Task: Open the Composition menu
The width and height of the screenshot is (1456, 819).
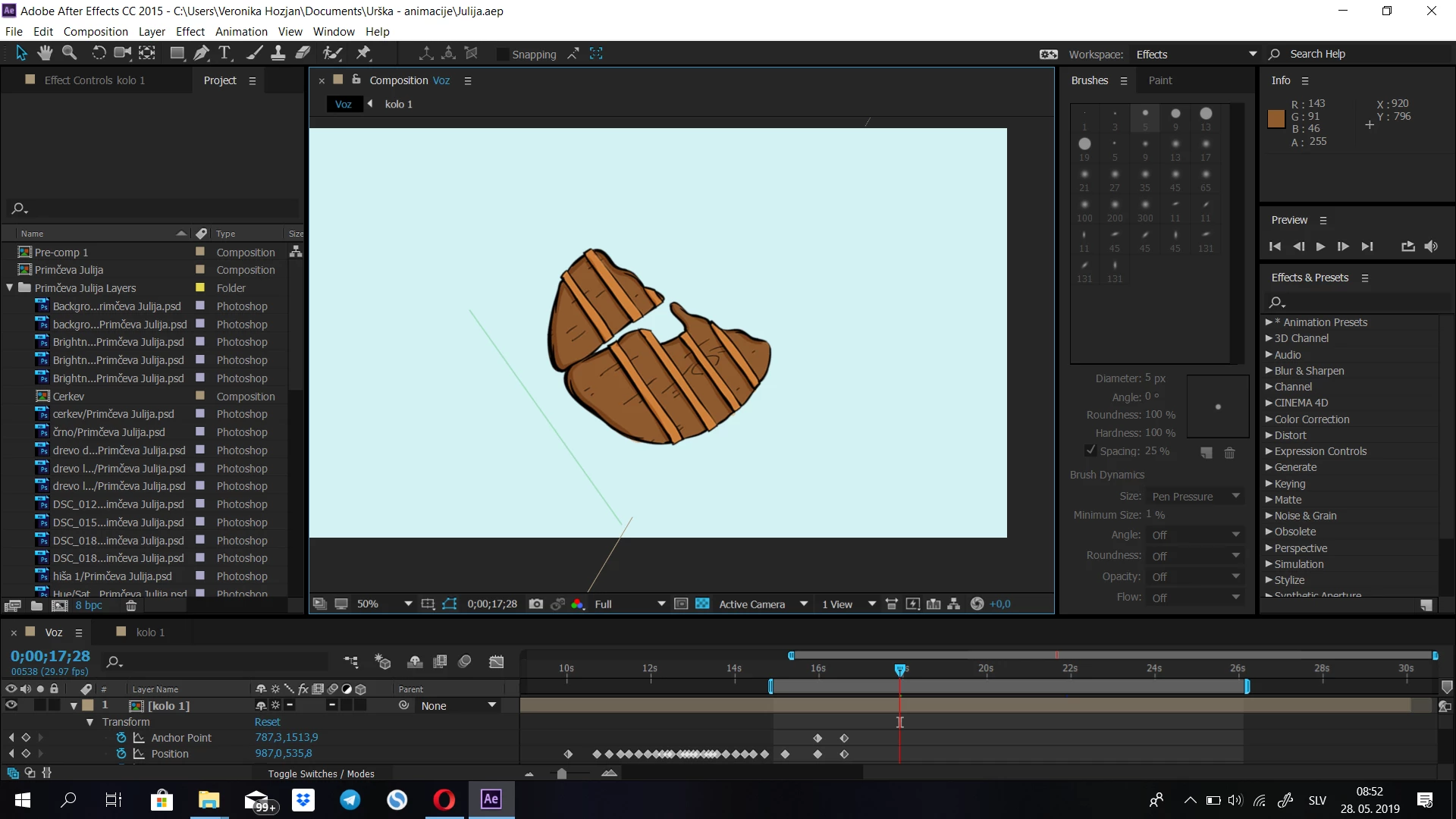Action: tap(96, 32)
